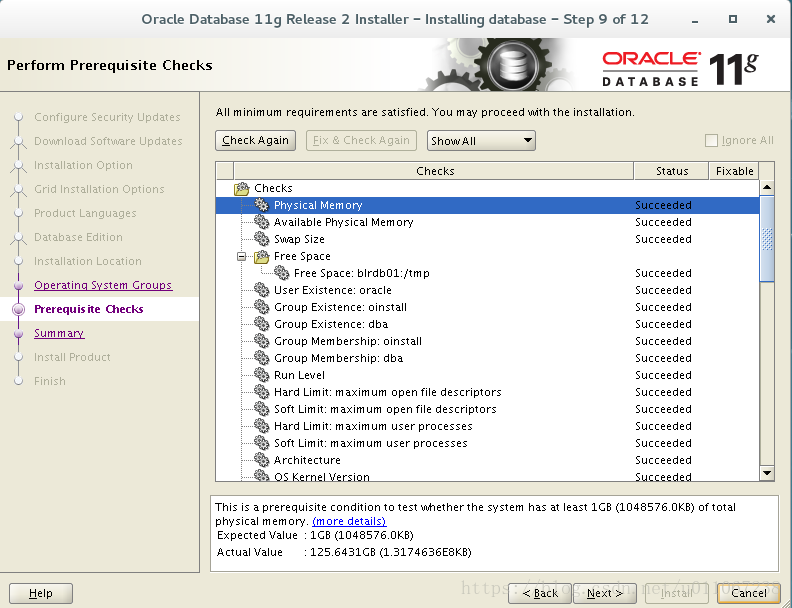Go to Operating System Groups step
Viewport: 792px width, 608px height.
point(103,285)
